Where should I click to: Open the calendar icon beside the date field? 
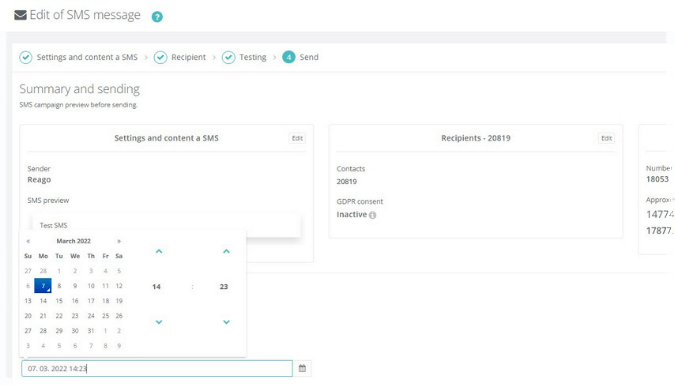302,368
